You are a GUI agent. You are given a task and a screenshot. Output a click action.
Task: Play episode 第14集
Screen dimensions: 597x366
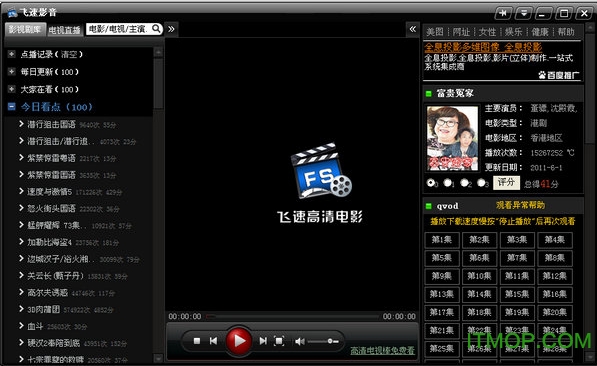[479, 294]
